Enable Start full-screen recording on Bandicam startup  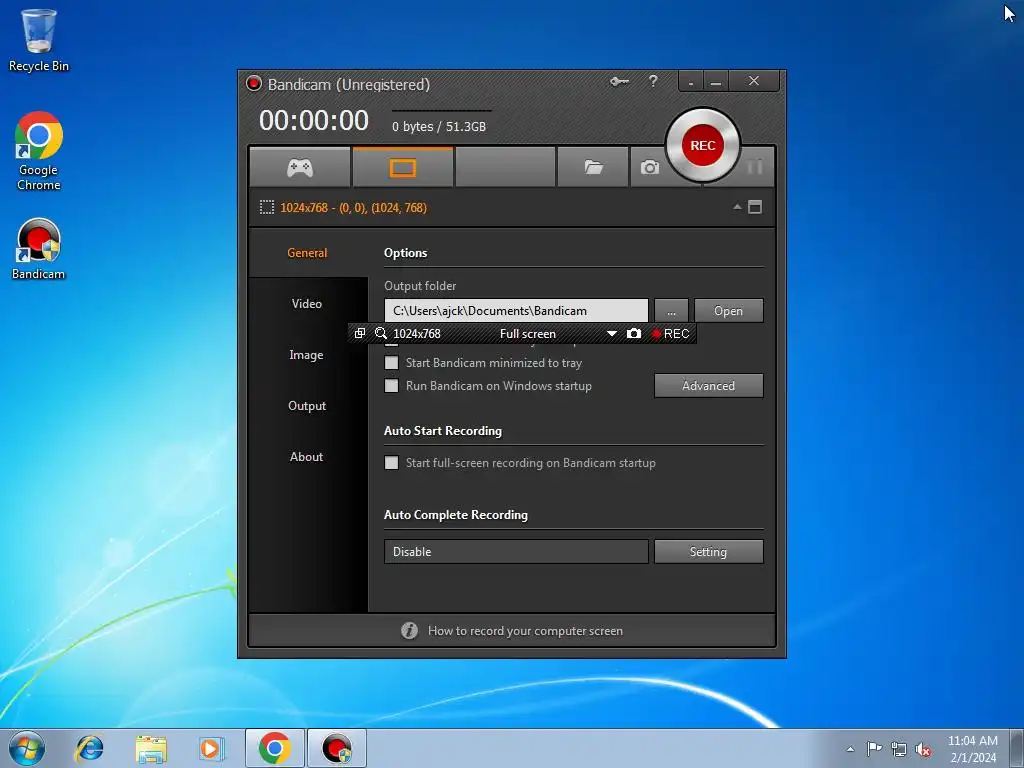(x=391, y=462)
